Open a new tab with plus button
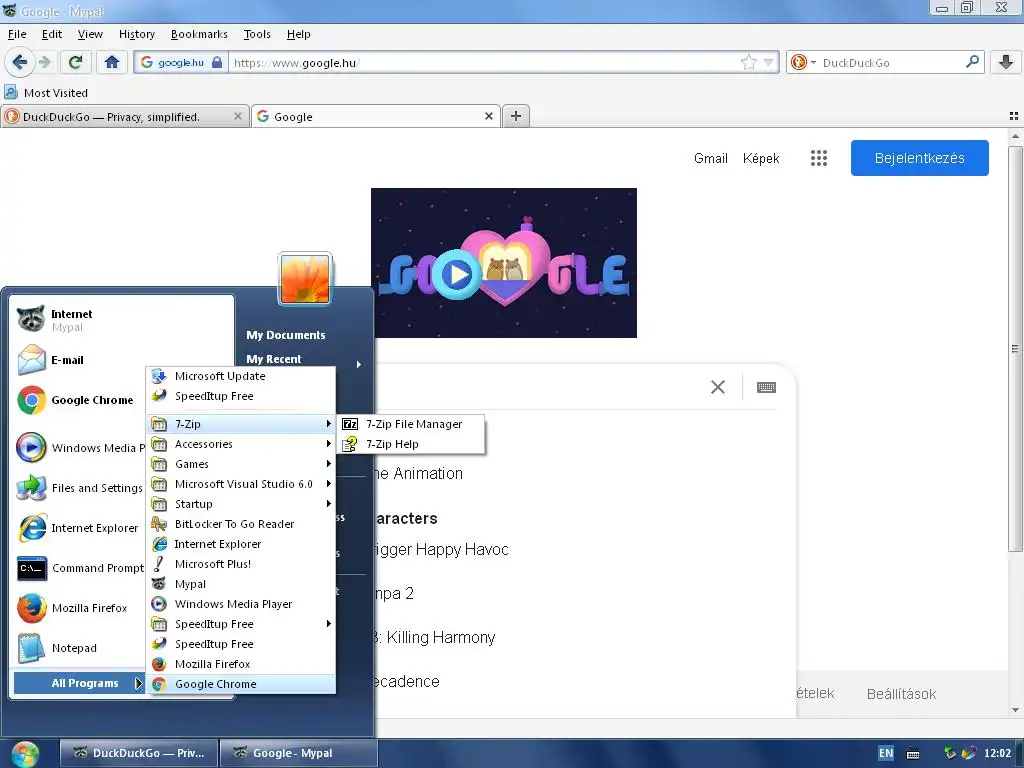The image size is (1024, 768). click(x=516, y=116)
